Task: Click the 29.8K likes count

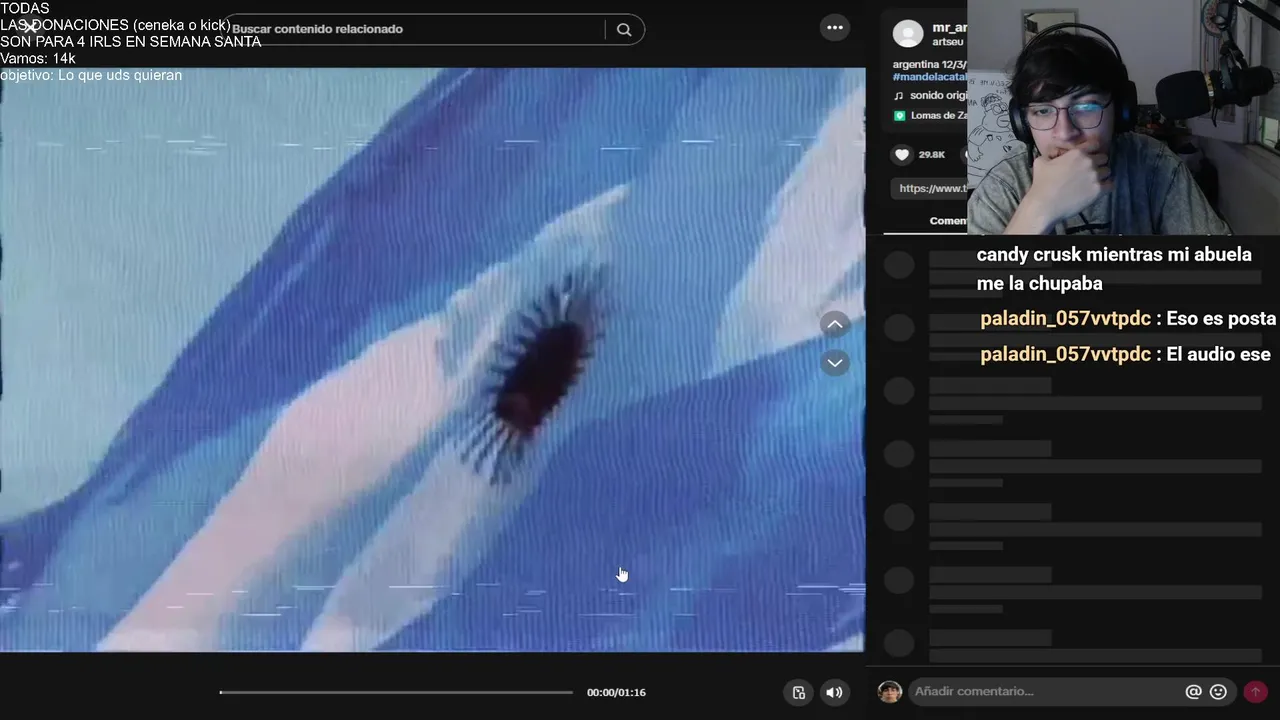Action: click(x=932, y=154)
